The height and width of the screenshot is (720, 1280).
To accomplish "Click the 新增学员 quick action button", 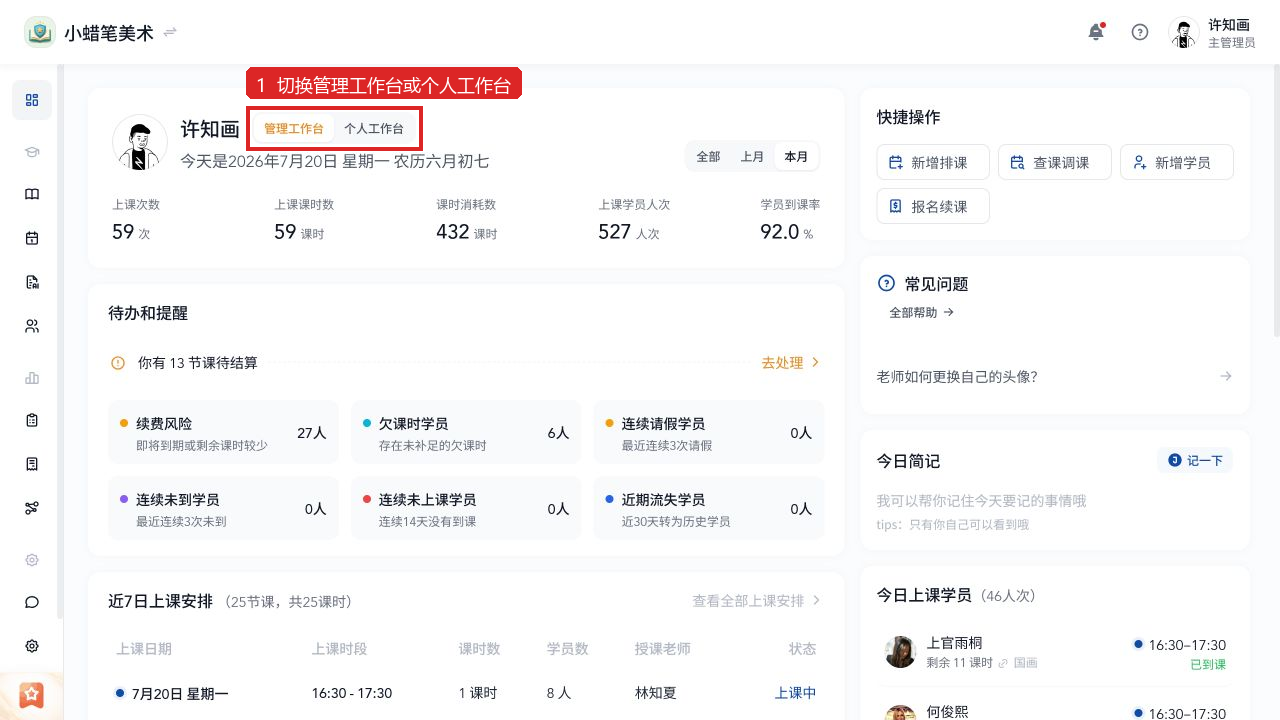I will point(1177,162).
